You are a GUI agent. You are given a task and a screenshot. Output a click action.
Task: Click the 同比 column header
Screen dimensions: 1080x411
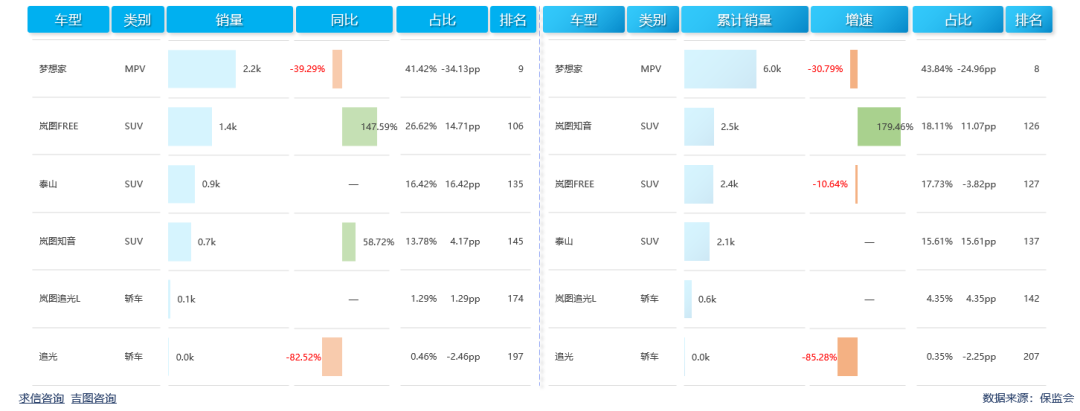[344, 20]
